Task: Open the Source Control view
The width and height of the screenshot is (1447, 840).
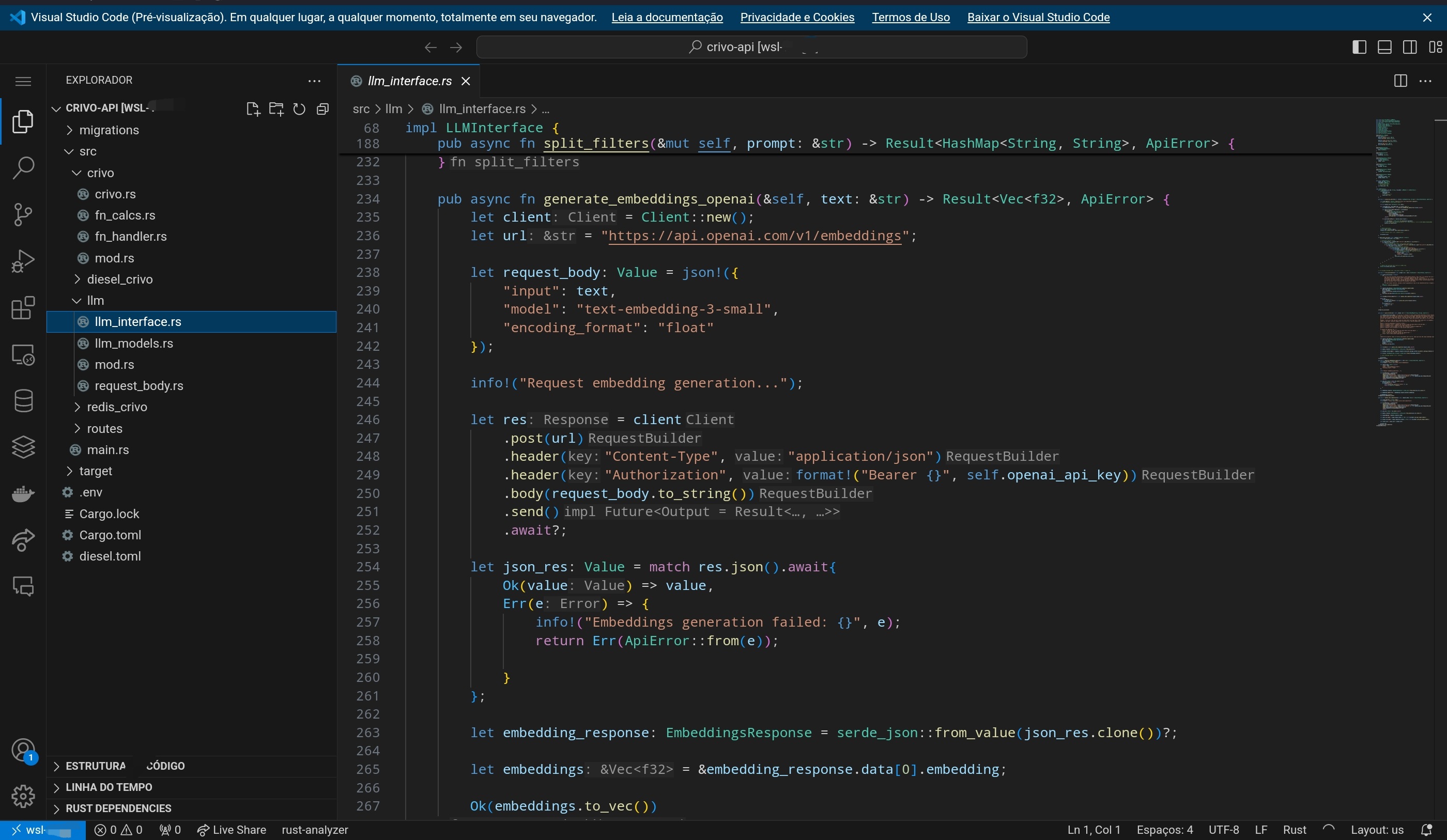Action: point(23,215)
